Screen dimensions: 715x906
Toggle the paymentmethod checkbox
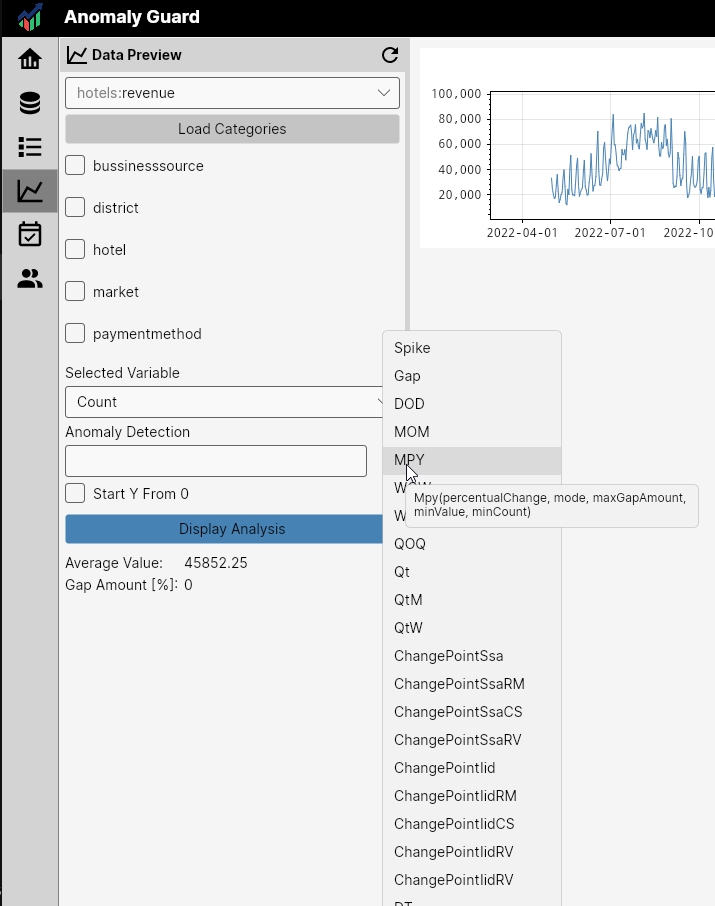pos(75,333)
